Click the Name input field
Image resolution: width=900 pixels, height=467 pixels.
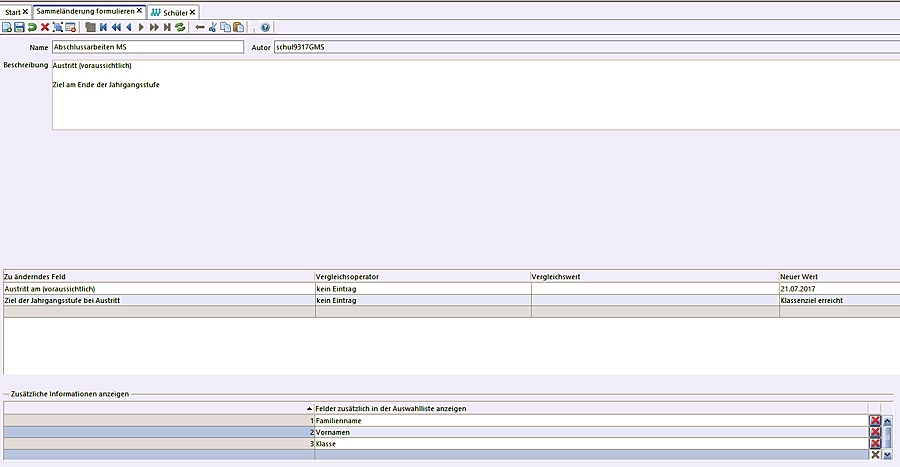tap(148, 47)
